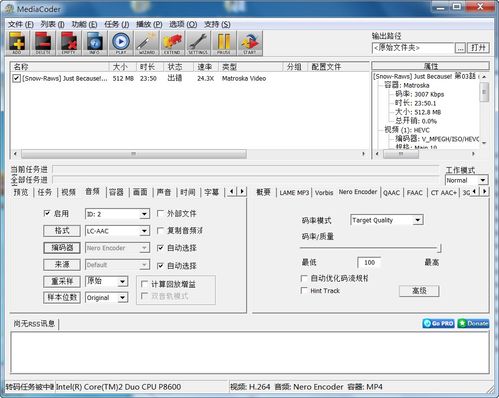Enable the Hint Track checkbox
The height and width of the screenshot is (398, 499).
pyautogui.click(x=304, y=290)
